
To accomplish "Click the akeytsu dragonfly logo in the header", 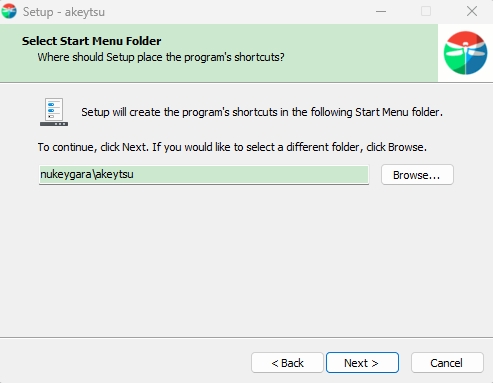I will pos(465,53).
